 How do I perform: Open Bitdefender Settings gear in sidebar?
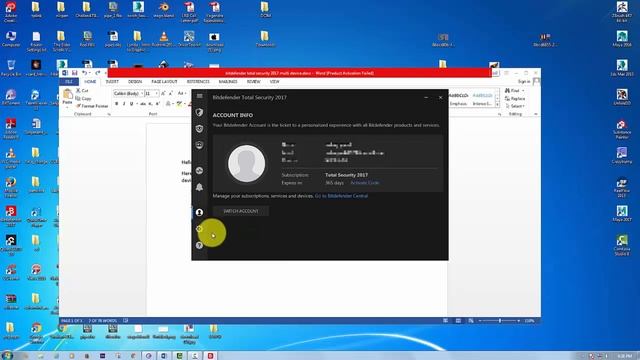[x=199, y=229]
